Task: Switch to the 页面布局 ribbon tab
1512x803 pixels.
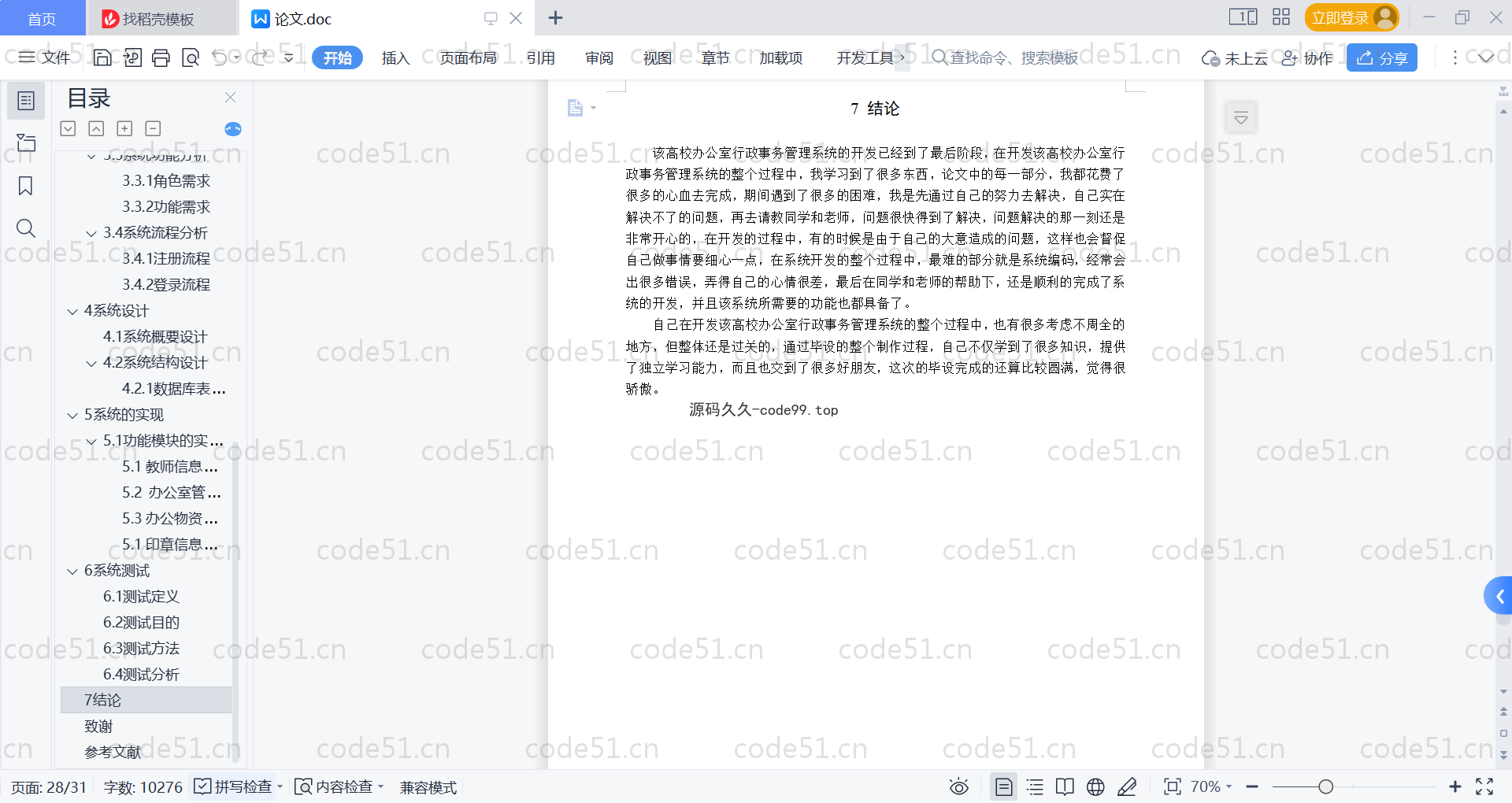Action: 468,57
